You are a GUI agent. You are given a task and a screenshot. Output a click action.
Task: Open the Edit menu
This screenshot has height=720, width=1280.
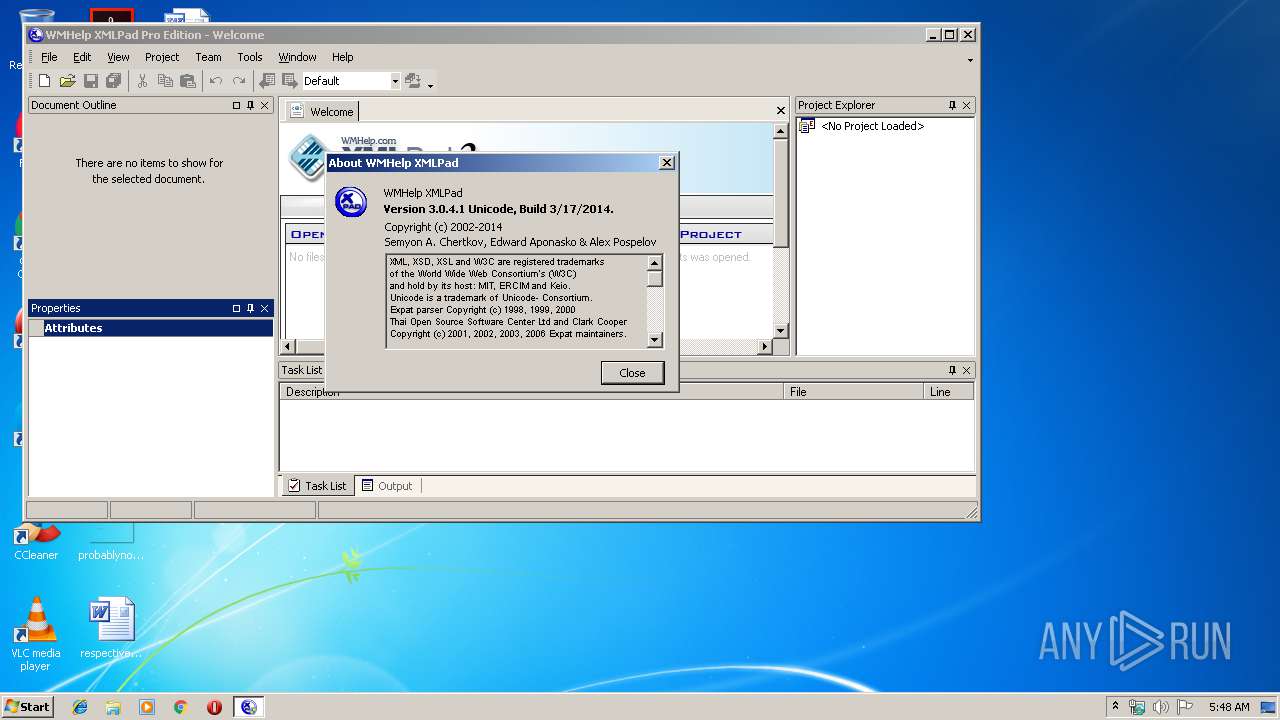click(82, 57)
